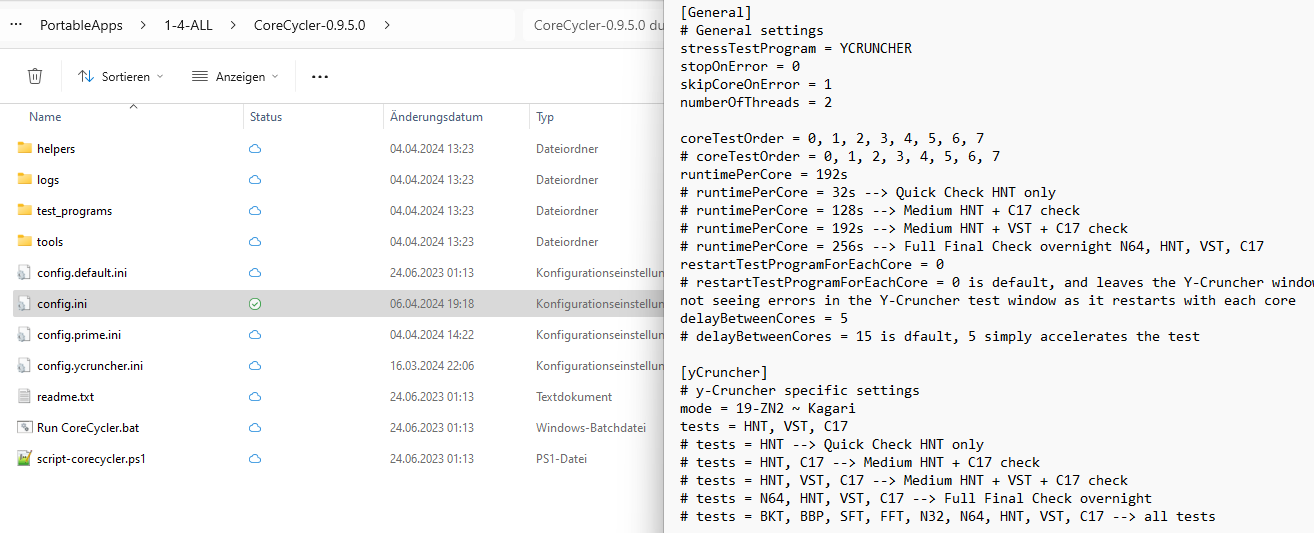Click the trash delete icon in toolbar

pyautogui.click(x=35, y=76)
